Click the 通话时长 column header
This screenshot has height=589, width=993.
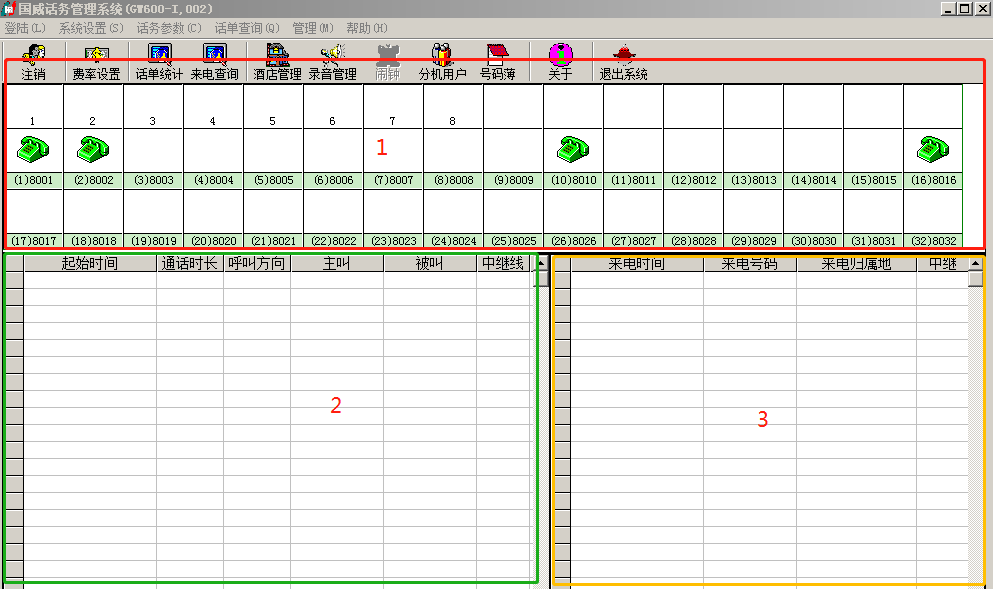pyautogui.click(x=190, y=263)
